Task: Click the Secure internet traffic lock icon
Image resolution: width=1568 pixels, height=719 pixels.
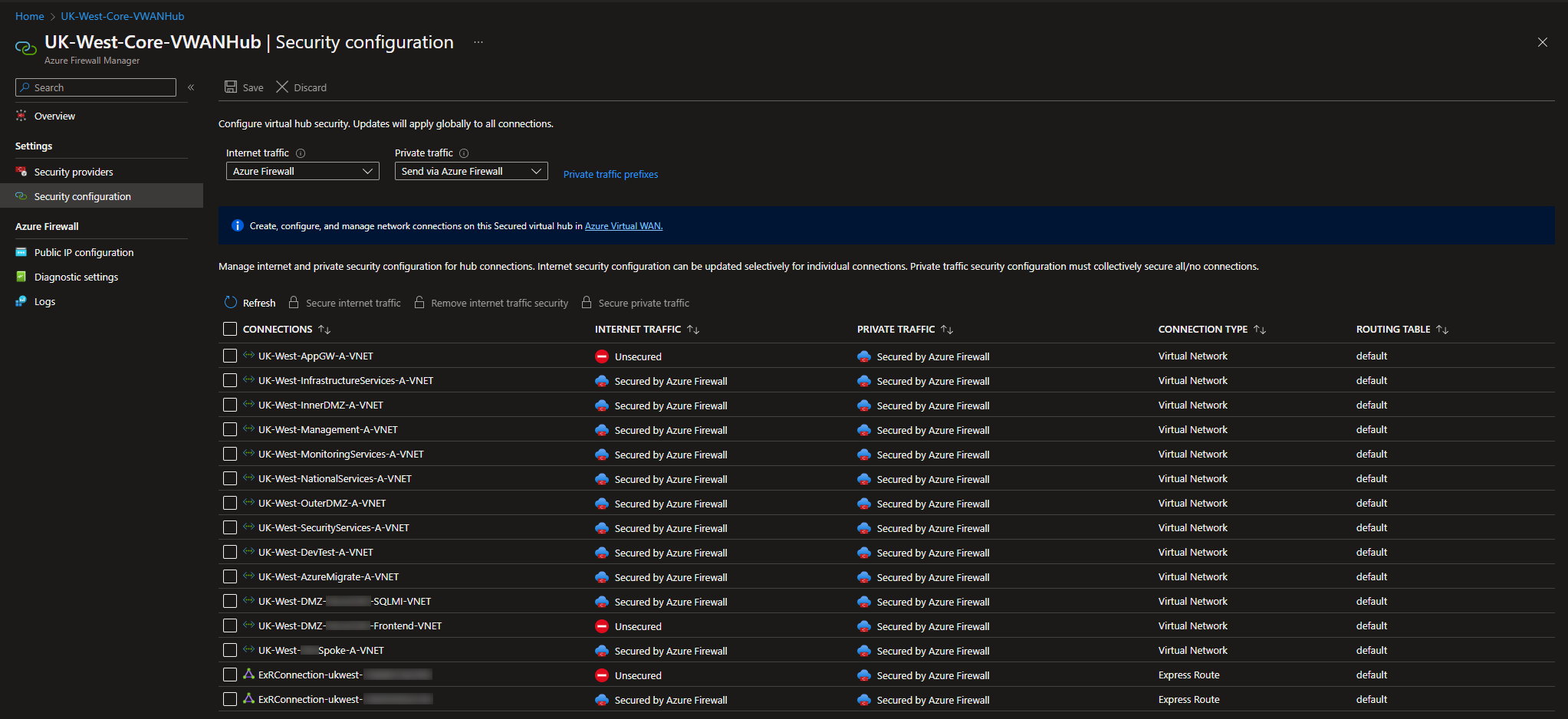Action: coord(294,303)
